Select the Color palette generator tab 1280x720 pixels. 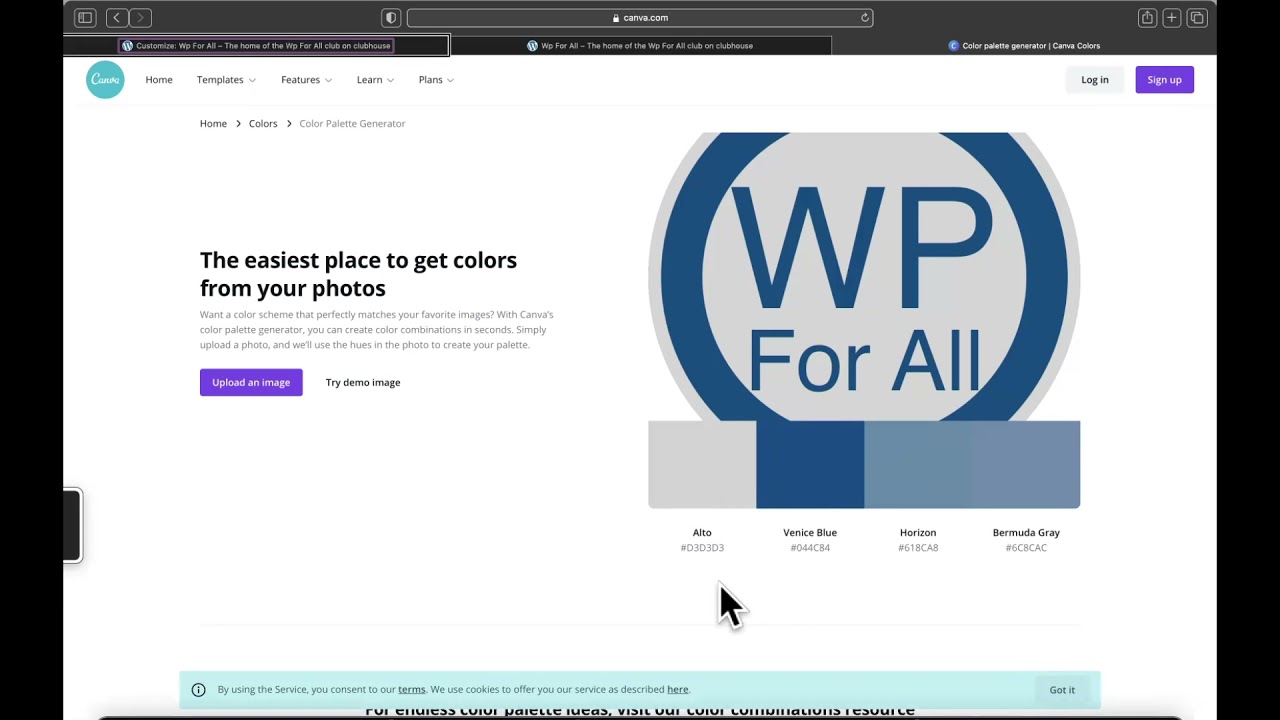1024,45
